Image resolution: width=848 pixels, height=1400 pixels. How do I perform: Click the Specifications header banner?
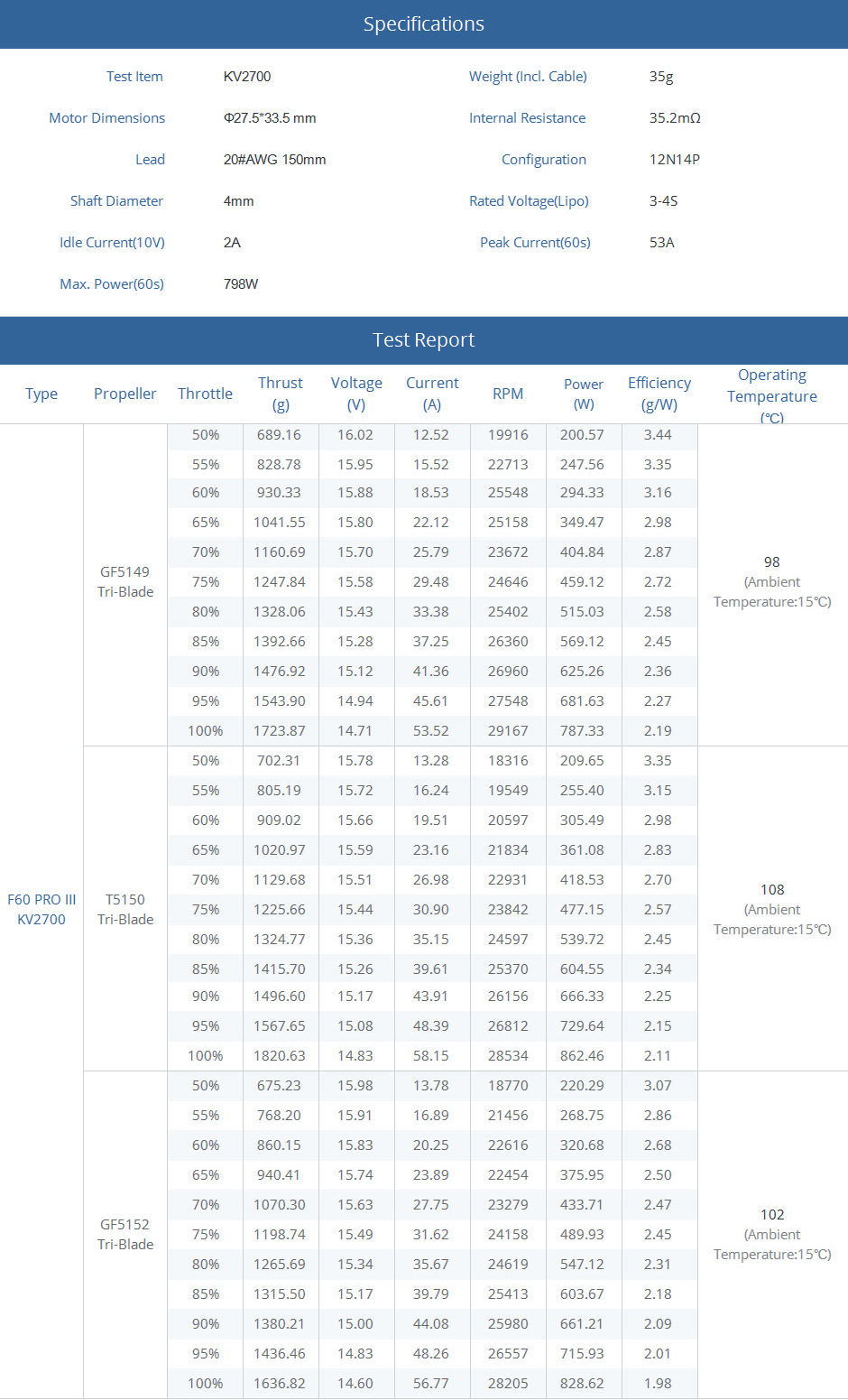click(423, 24)
